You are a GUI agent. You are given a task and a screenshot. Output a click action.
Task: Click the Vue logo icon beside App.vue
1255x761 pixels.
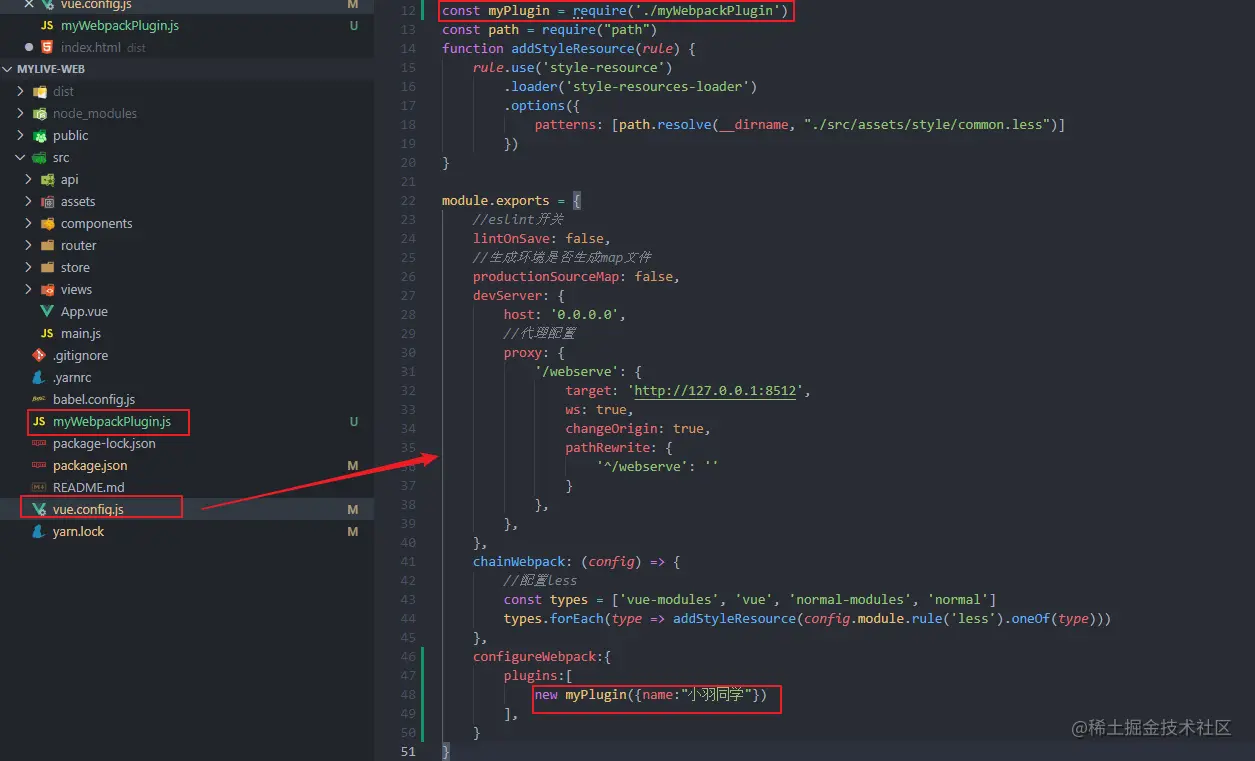point(47,311)
